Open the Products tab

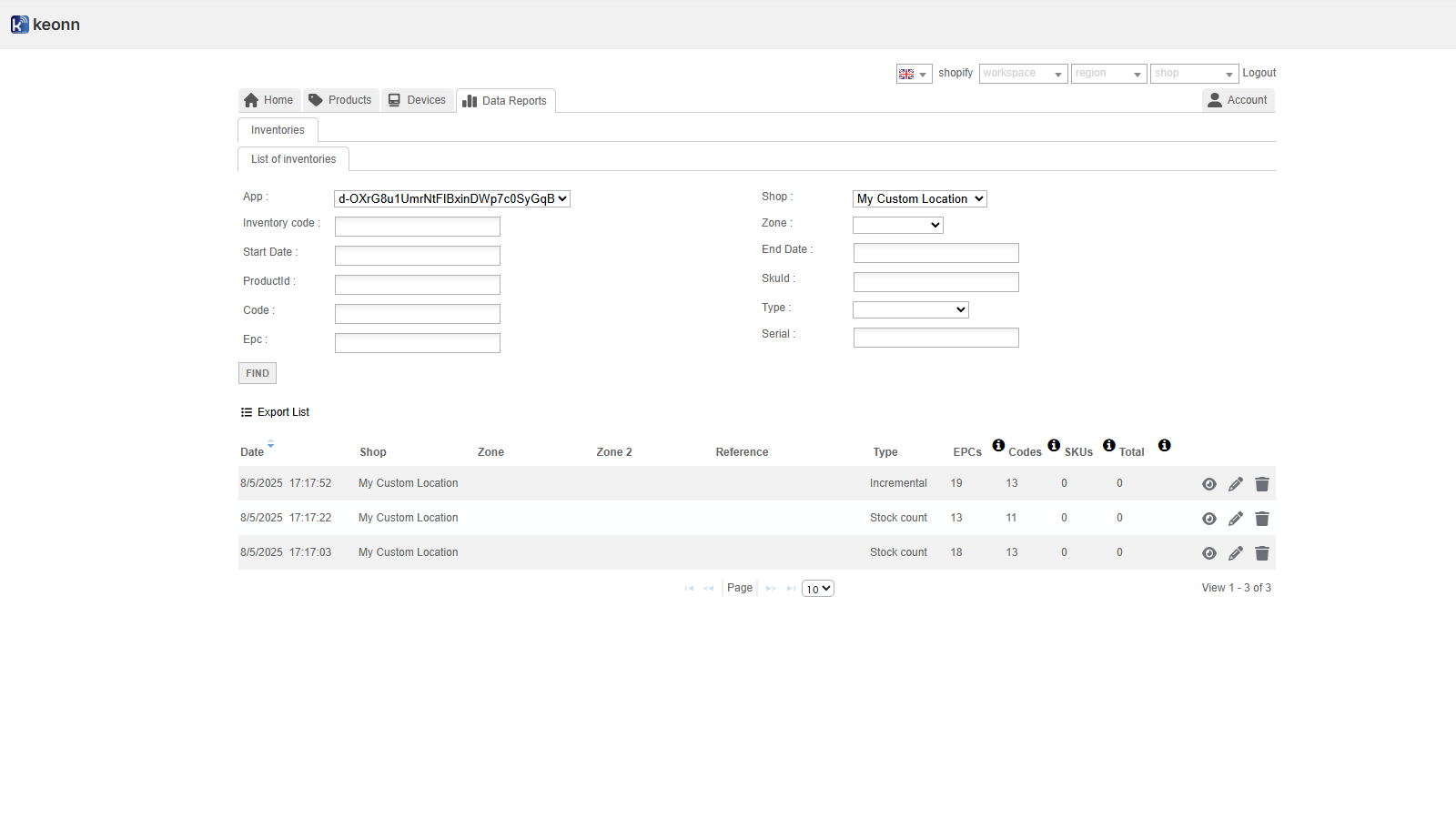340,100
